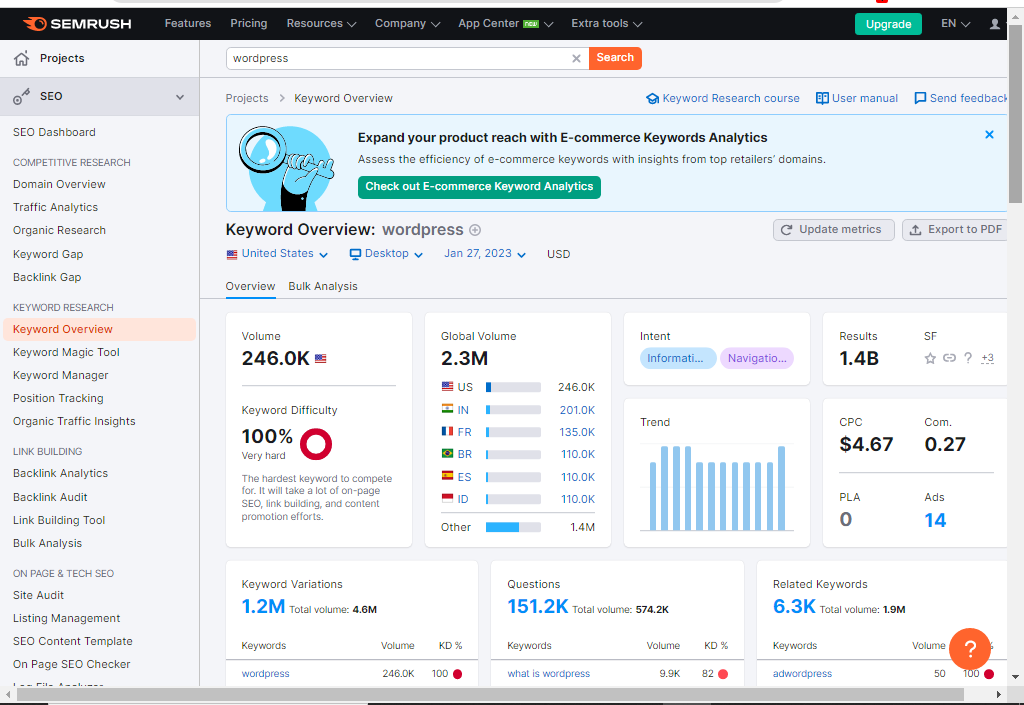Click the star SERP feature icon

coord(930,358)
